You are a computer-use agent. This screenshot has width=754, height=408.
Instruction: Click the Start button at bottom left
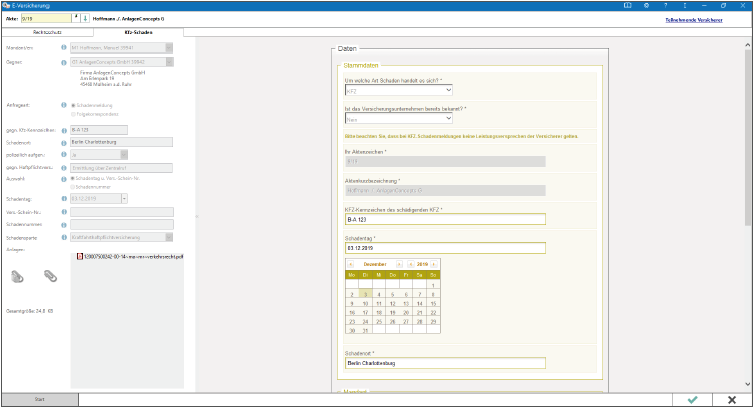[39, 399]
